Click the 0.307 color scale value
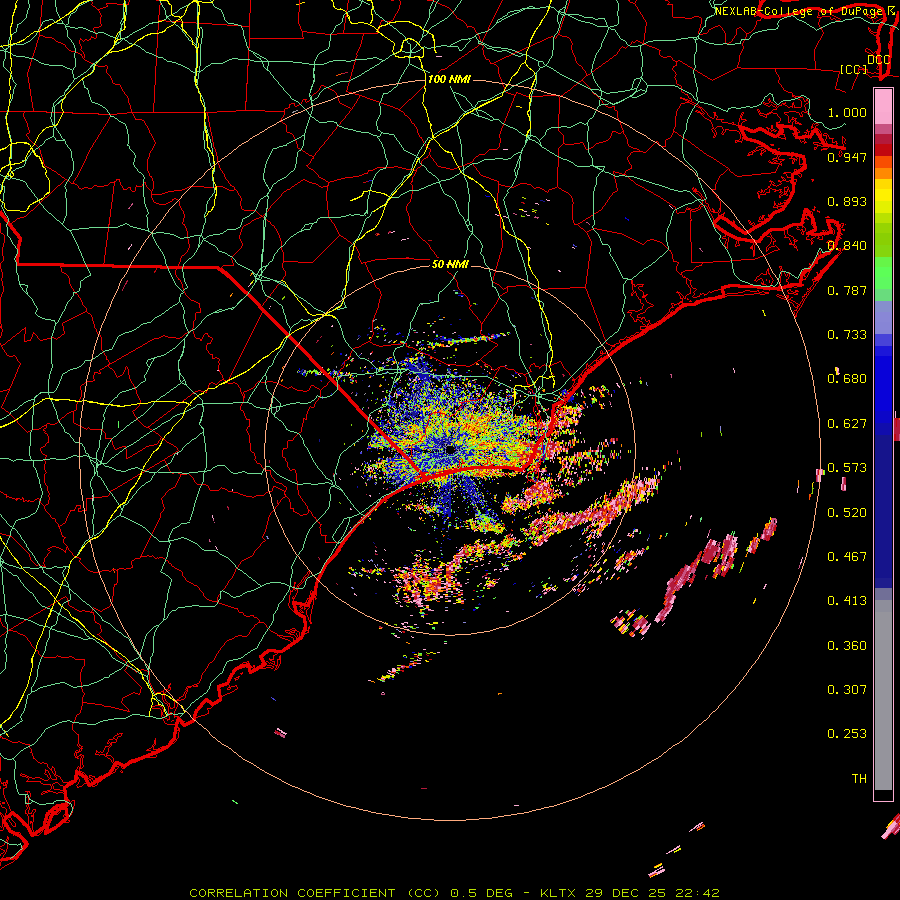The image size is (900, 900). click(847, 690)
